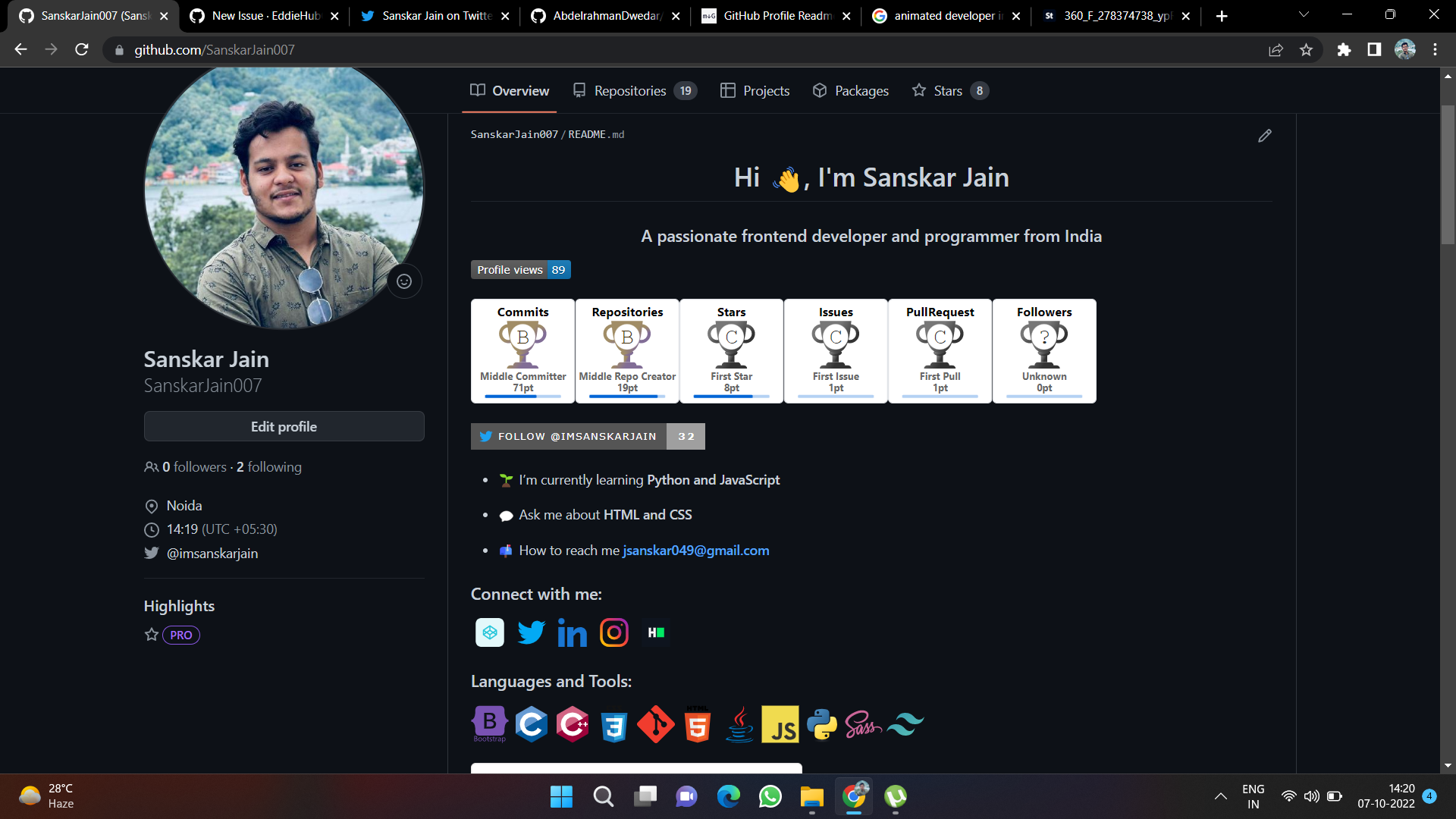Viewport: 1456px width, 819px height.
Task: Open the jsanskar049@gmail.com email link
Action: pyautogui.click(x=695, y=551)
